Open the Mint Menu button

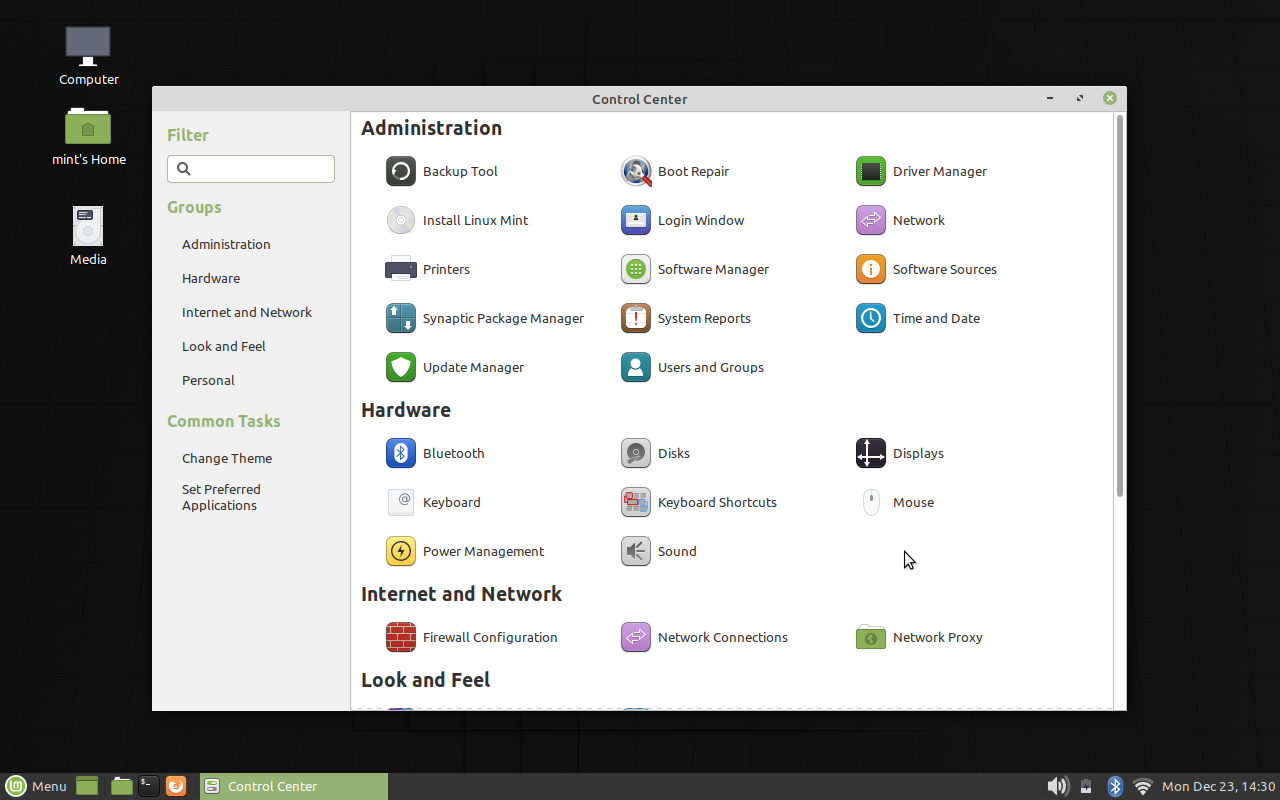[x=36, y=786]
